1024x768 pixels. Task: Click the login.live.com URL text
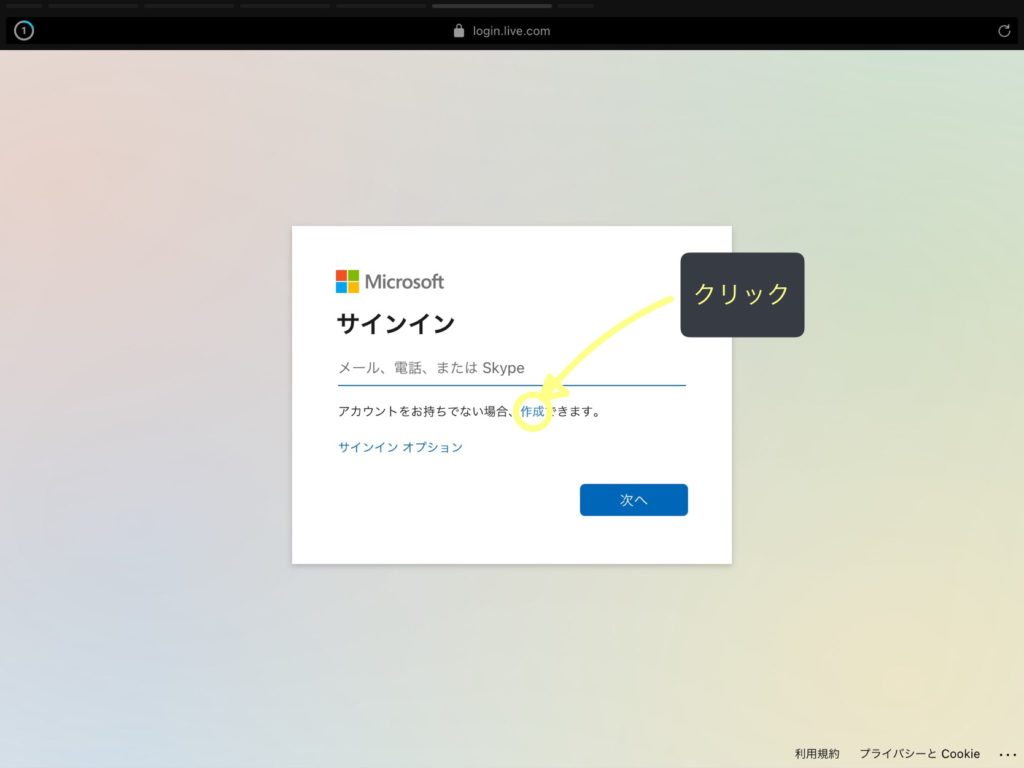tap(511, 31)
